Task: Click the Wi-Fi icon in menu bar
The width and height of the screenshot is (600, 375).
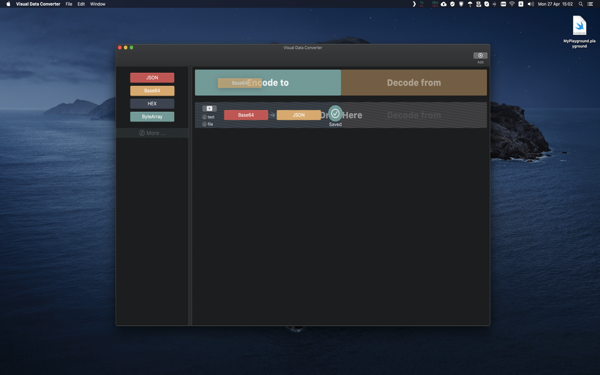Action: click(512, 4)
